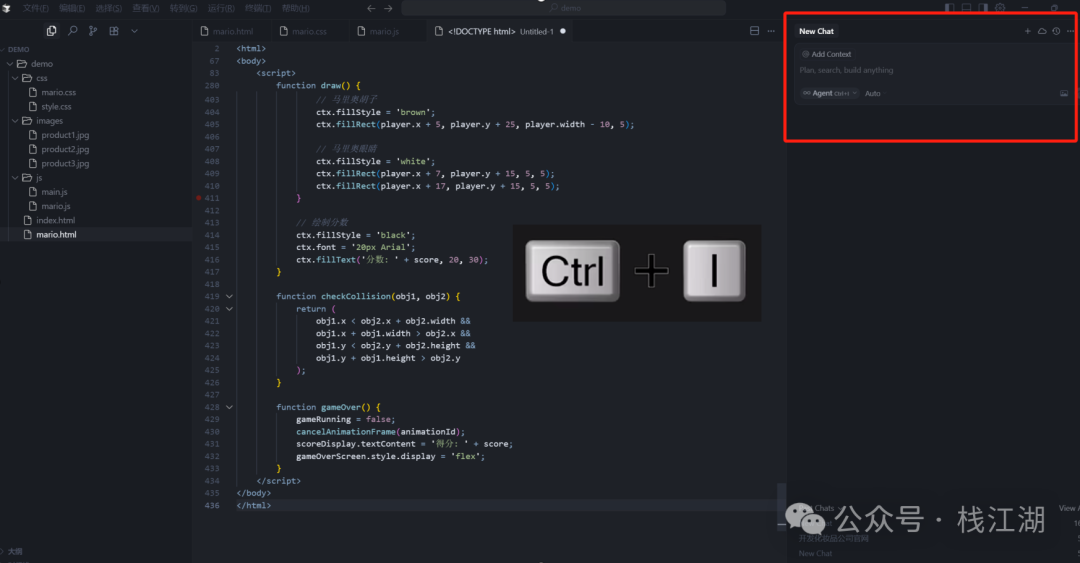Fold gameOver function at line 428
Viewport: 1080px width, 563px height.
coord(229,407)
